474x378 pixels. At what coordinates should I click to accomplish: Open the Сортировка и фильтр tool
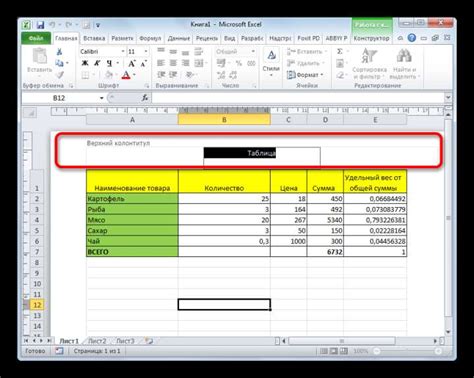pos(369,64)
